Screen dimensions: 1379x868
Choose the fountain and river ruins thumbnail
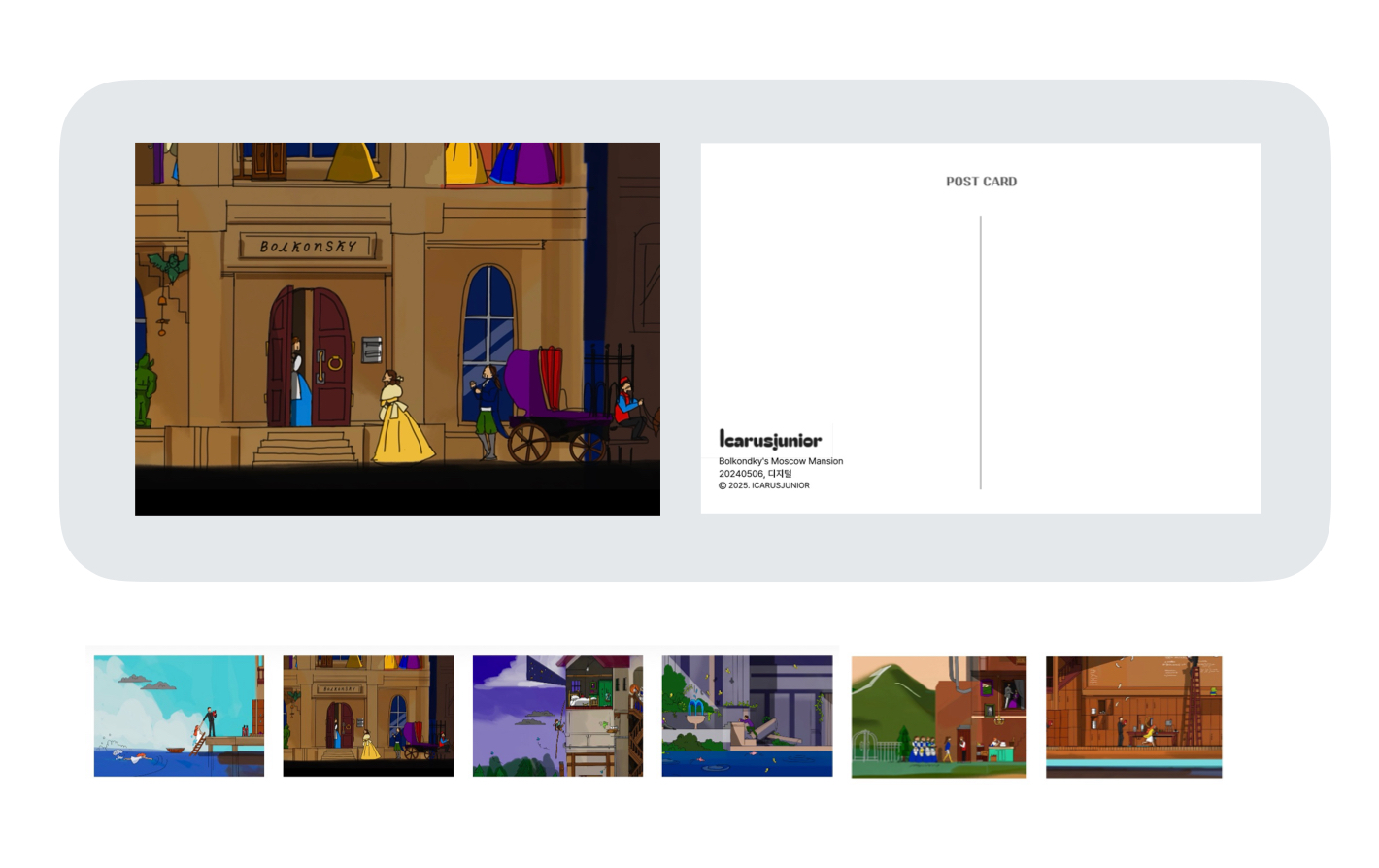pos(747,716)
